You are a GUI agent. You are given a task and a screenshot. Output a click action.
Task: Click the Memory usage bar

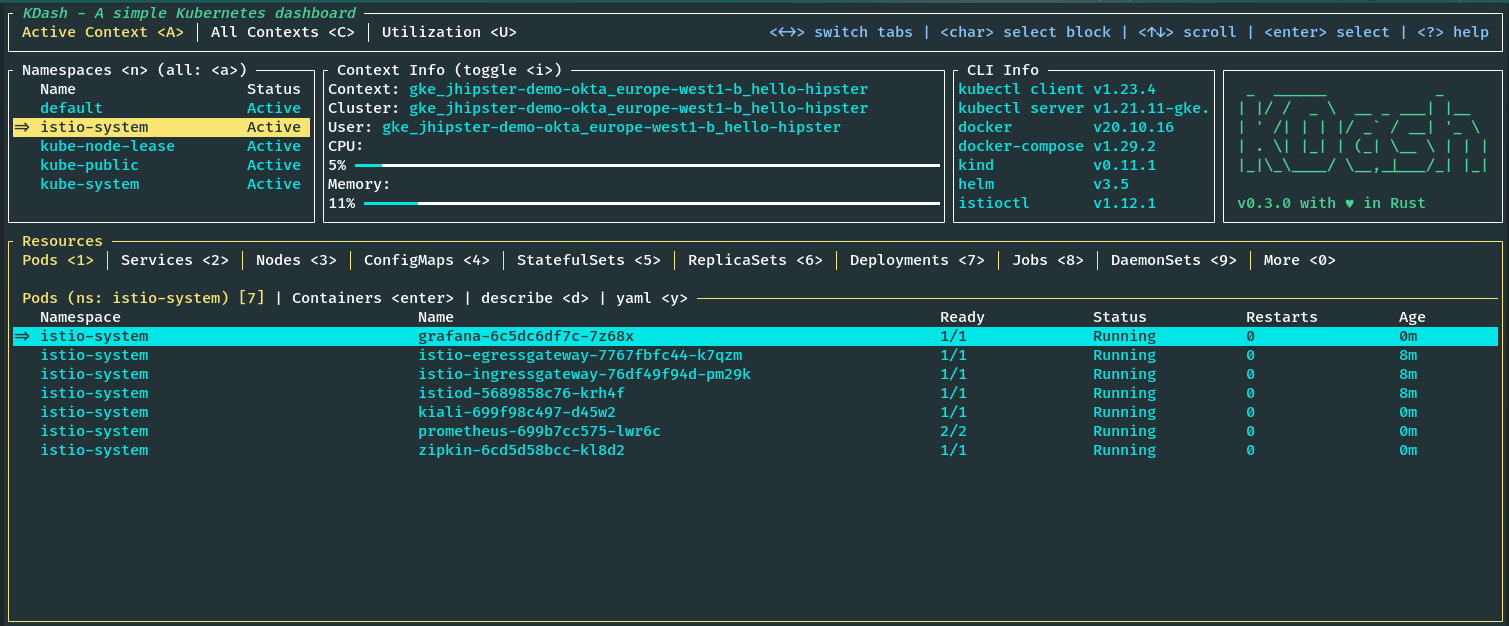651,203
